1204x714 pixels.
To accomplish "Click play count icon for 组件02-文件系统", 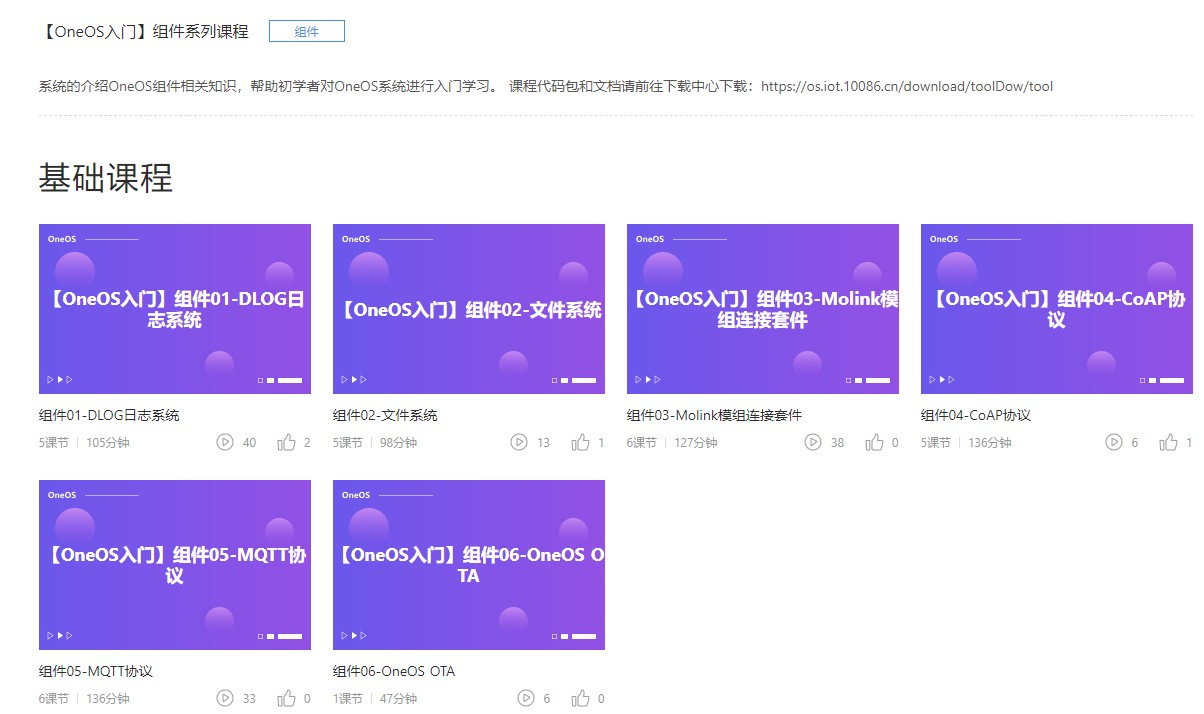I will click(x=519, y=442).
